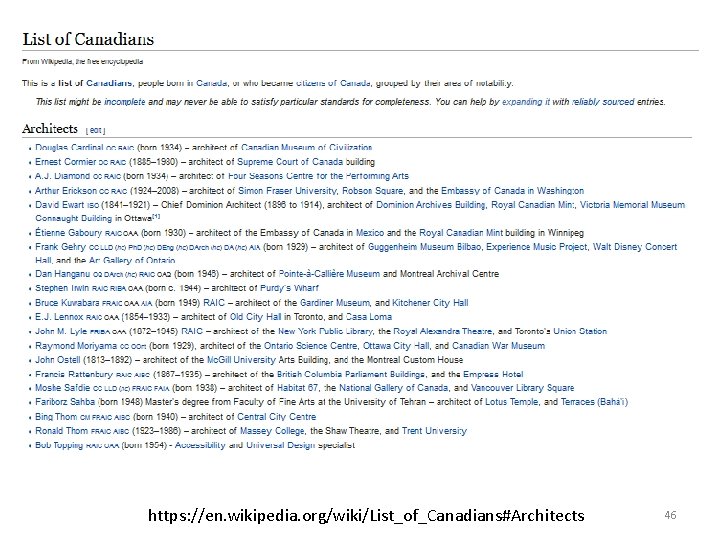Open the Bing Thom link
The image size is (720, 540).
pos(56,417)
